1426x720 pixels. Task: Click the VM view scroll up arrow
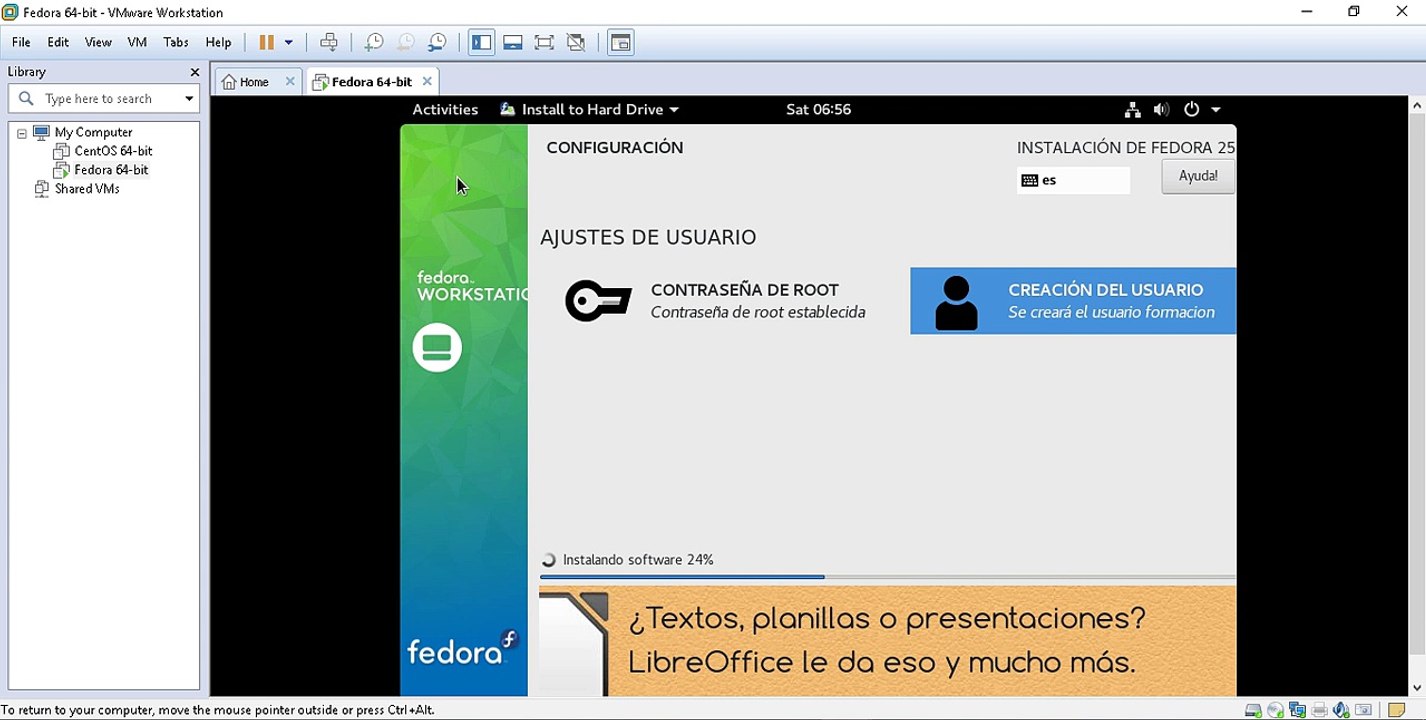pyautogui.click(x=1417, y=105)
